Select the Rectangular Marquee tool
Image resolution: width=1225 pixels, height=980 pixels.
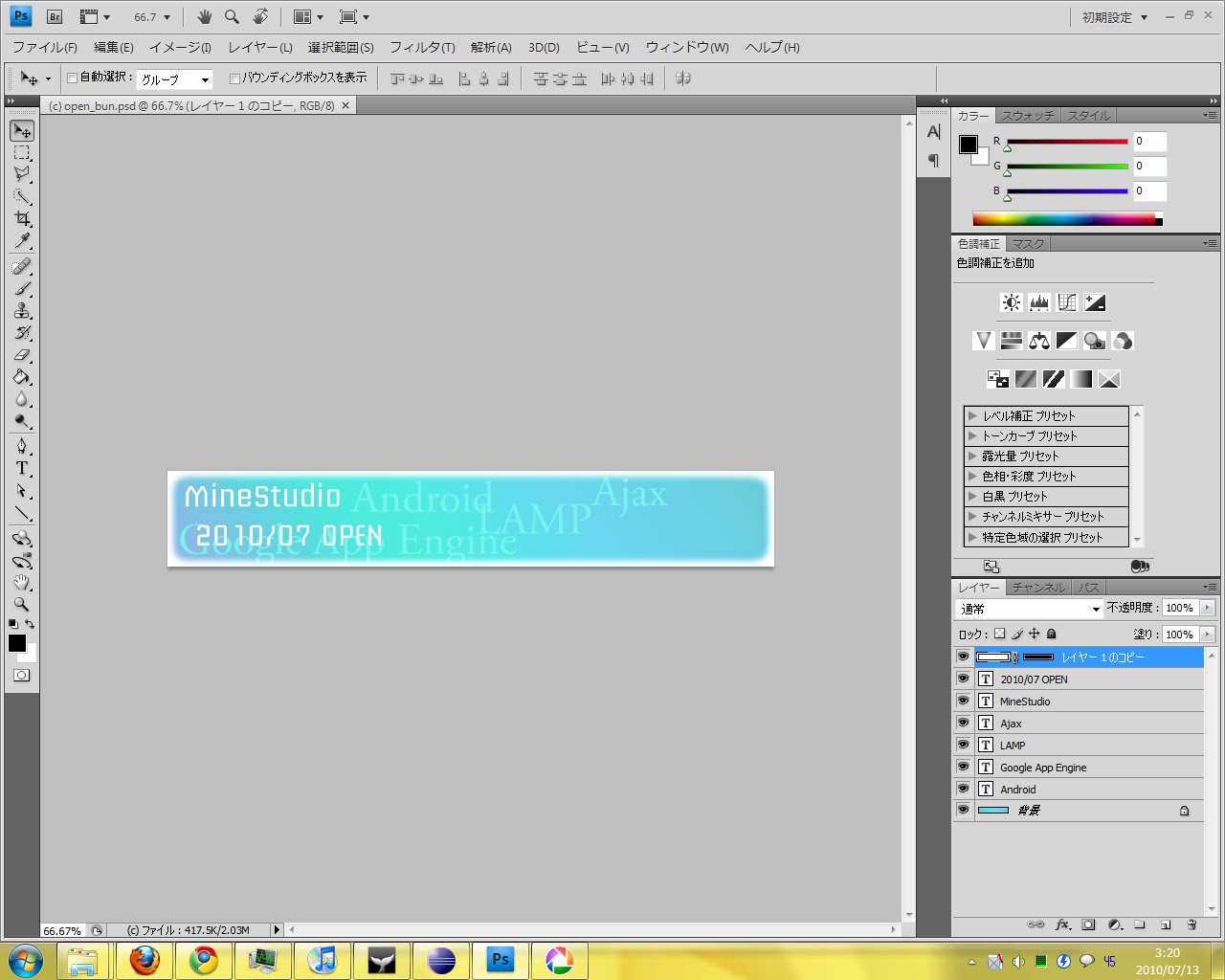click(22, 153)
